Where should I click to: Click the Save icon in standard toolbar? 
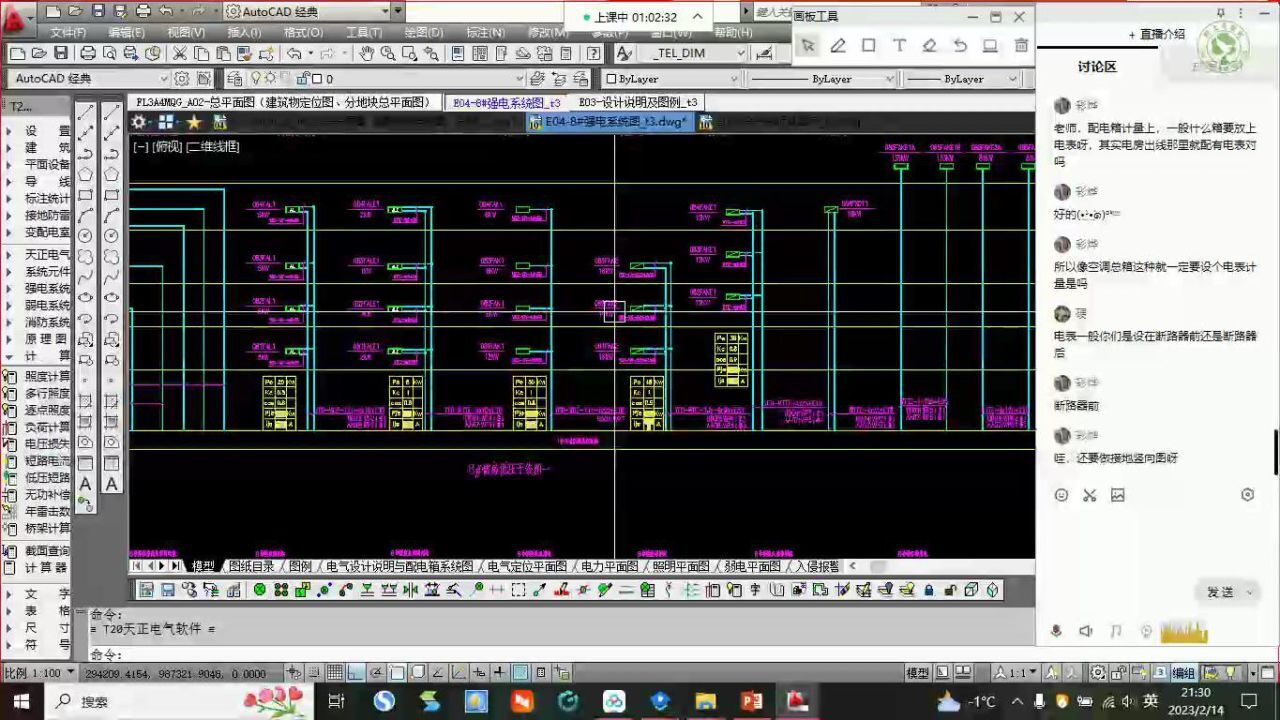[61, 53]
